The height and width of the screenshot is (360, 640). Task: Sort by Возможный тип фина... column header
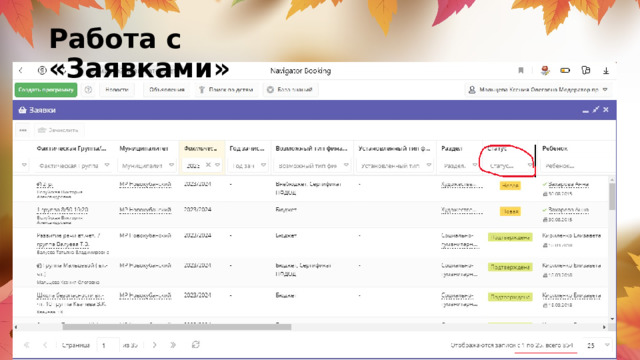point(311,149)
